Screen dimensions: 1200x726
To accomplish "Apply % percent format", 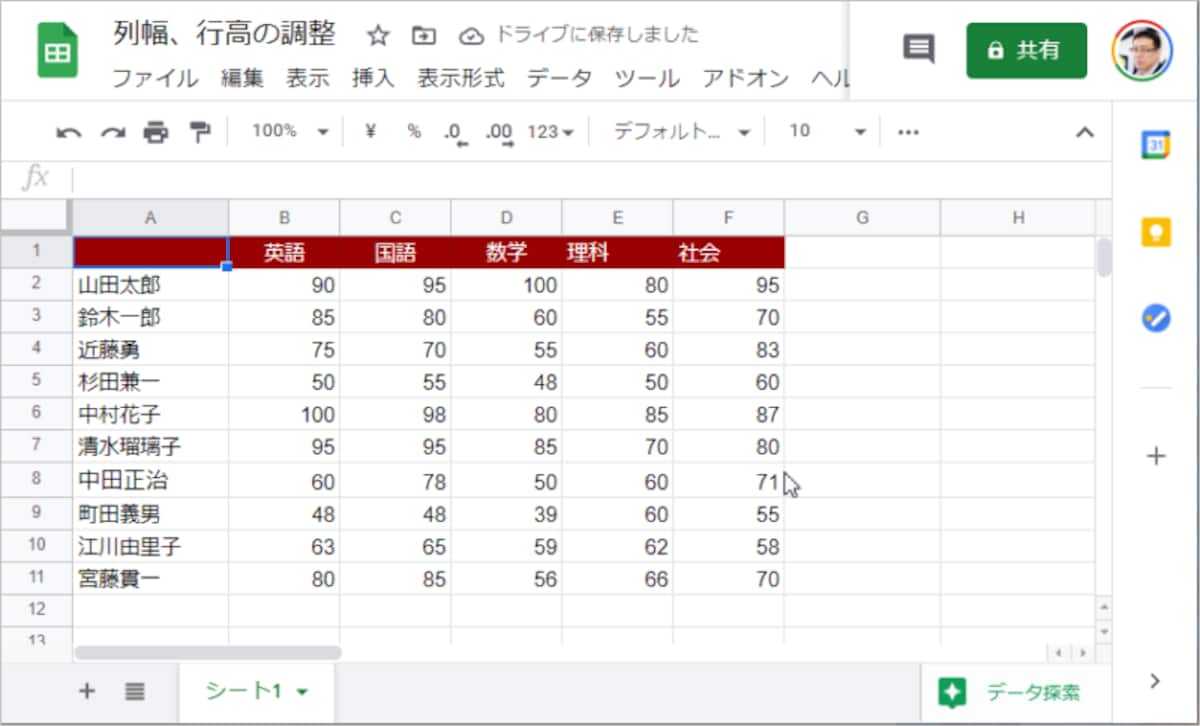I will click(414, 131).
